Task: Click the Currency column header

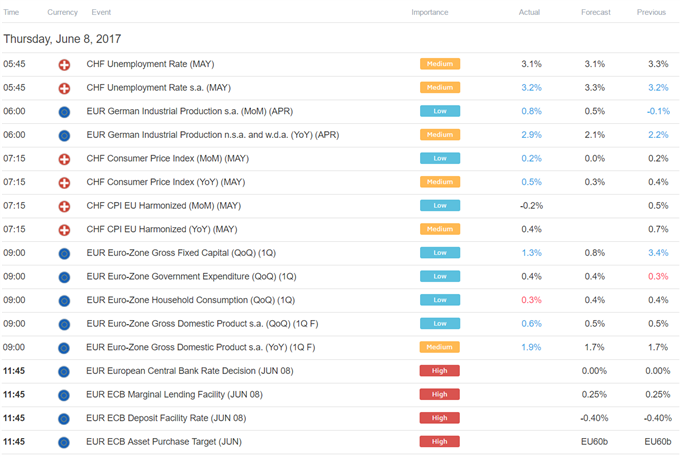Action: point(62,12)
